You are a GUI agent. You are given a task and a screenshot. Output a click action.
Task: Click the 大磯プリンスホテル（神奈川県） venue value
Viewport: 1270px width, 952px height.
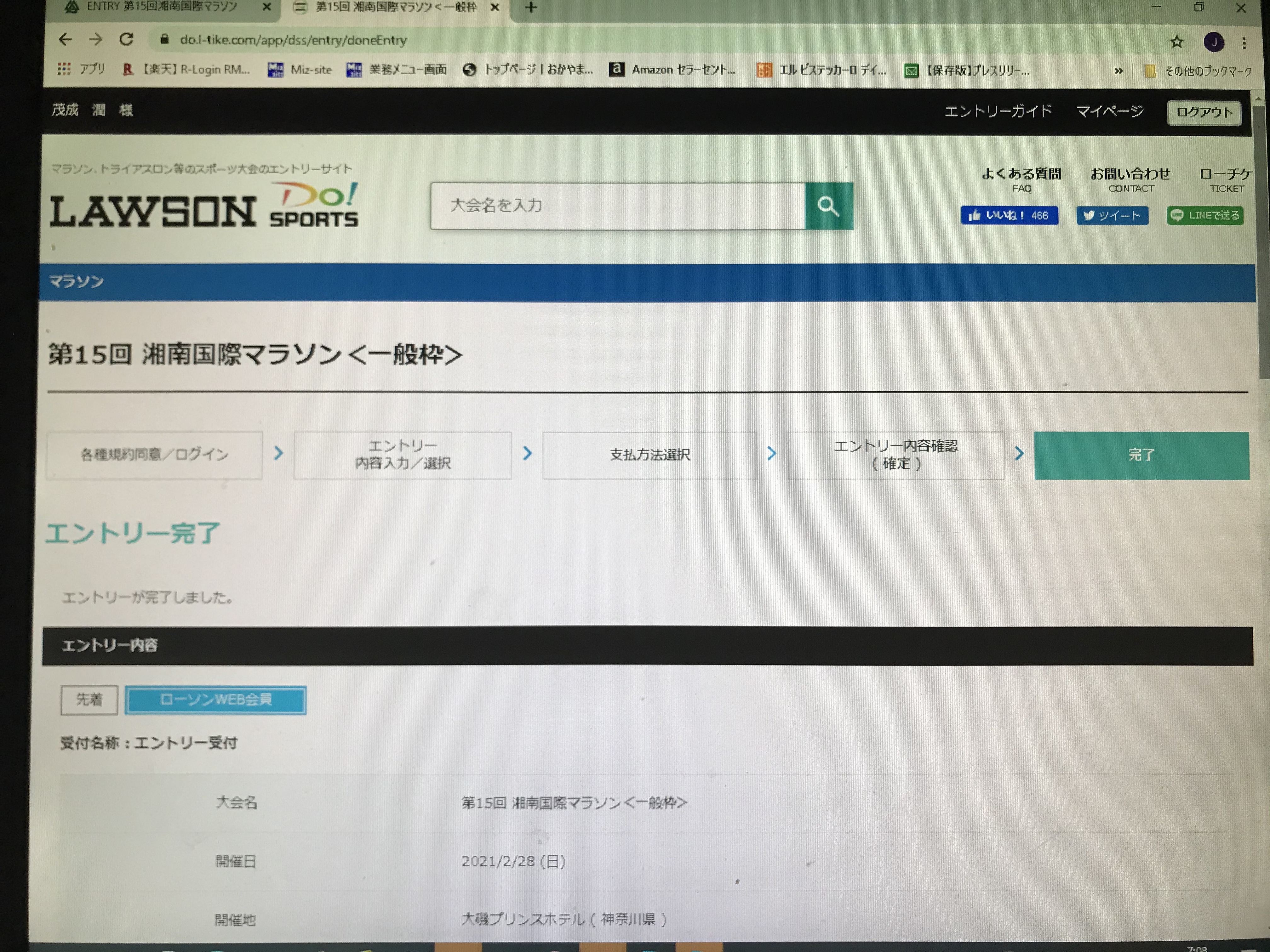tap(564, 919)
